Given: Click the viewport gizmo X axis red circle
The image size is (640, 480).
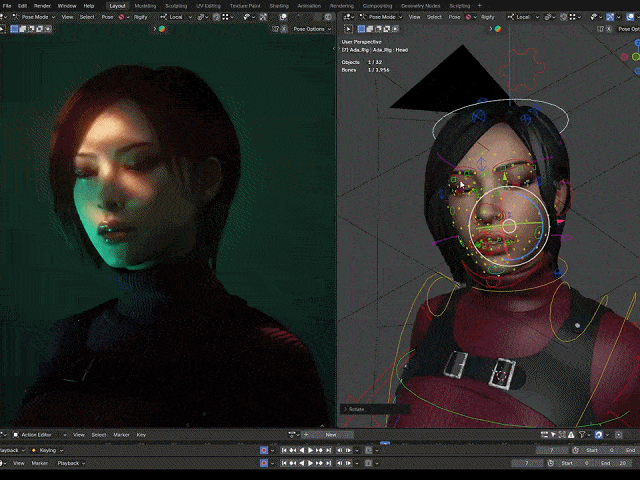Looking at the screenshot, I should [623, 57].
